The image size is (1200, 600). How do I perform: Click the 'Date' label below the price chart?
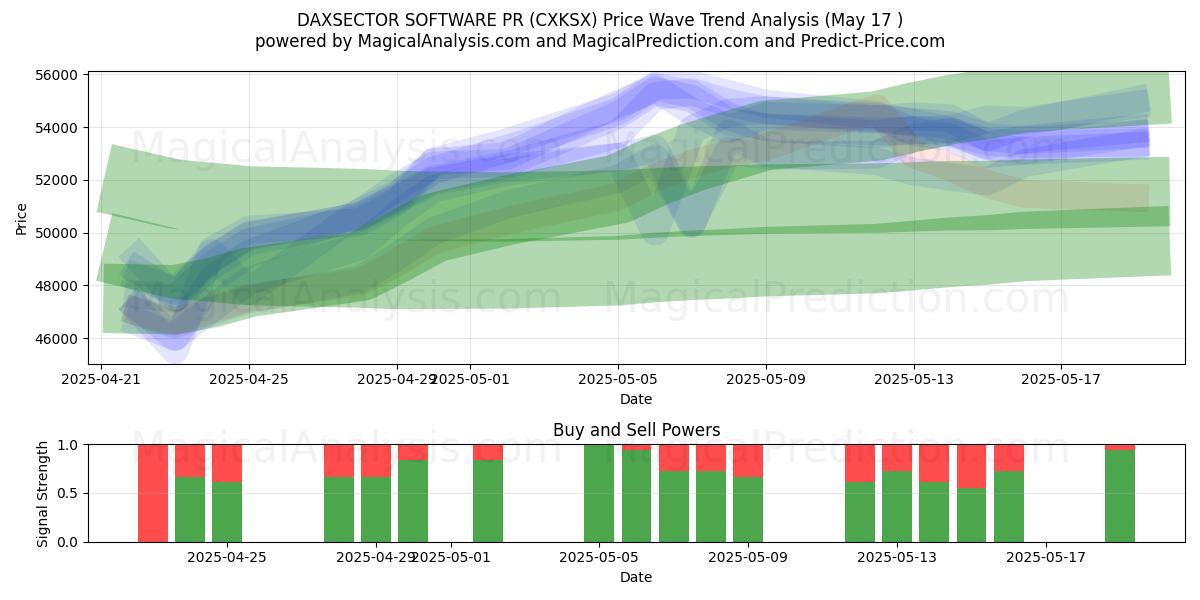(x=636, y=399)
